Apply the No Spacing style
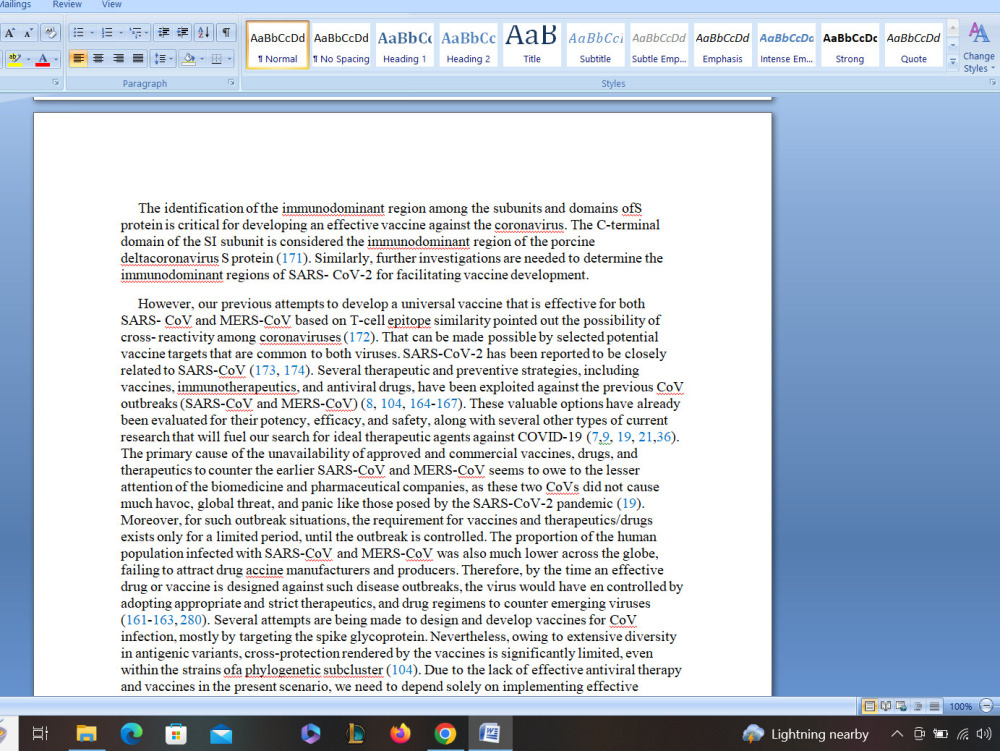 coord(341,44)
